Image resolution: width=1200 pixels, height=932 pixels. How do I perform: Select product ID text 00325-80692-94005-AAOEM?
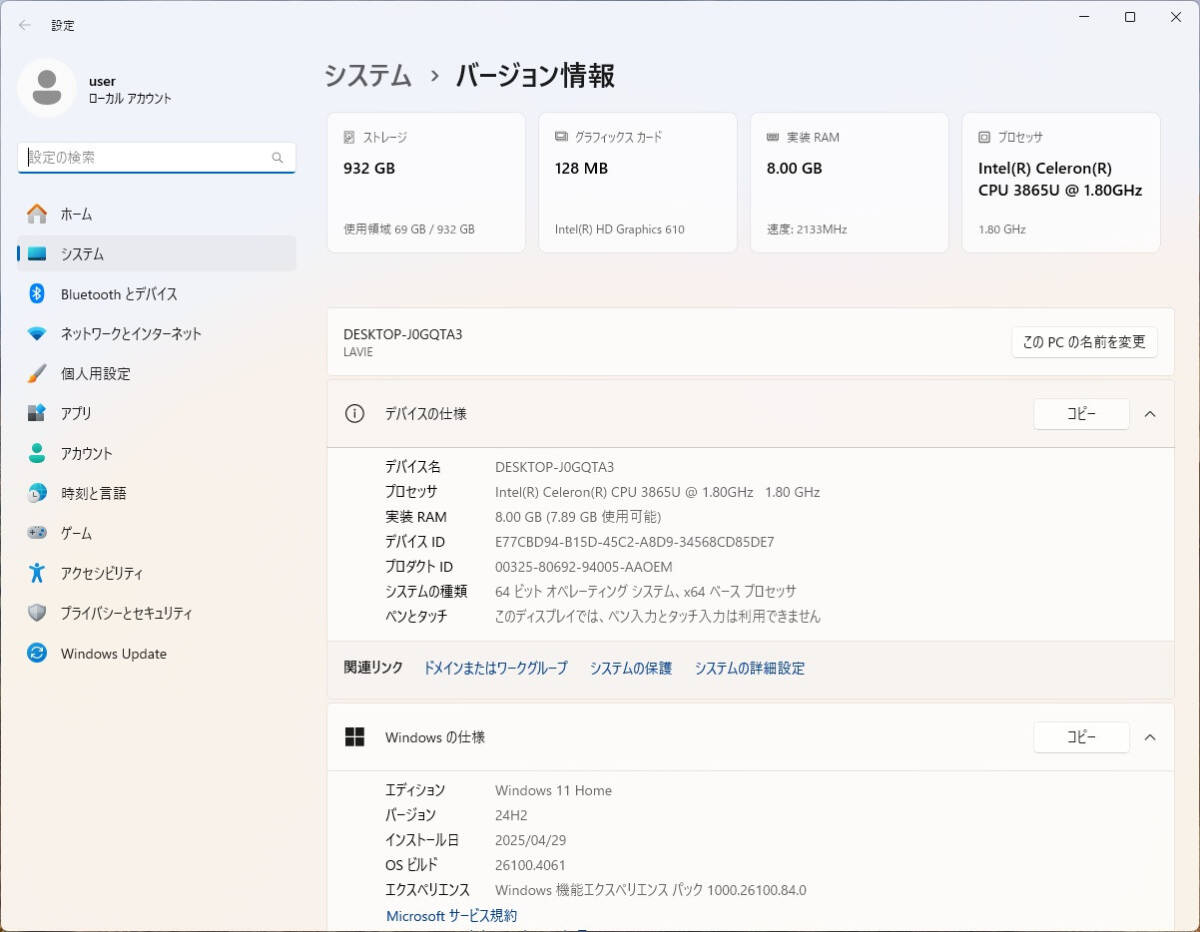point(584,567)
